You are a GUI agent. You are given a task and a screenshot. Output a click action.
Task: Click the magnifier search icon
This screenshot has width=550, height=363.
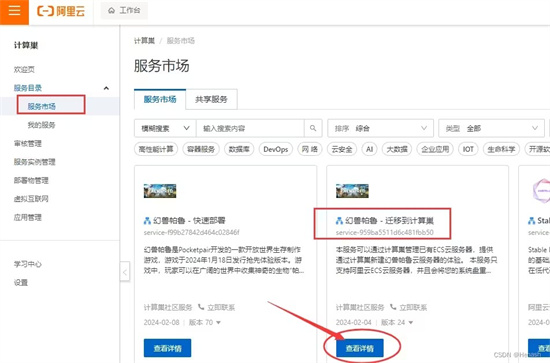click(313, 128)
